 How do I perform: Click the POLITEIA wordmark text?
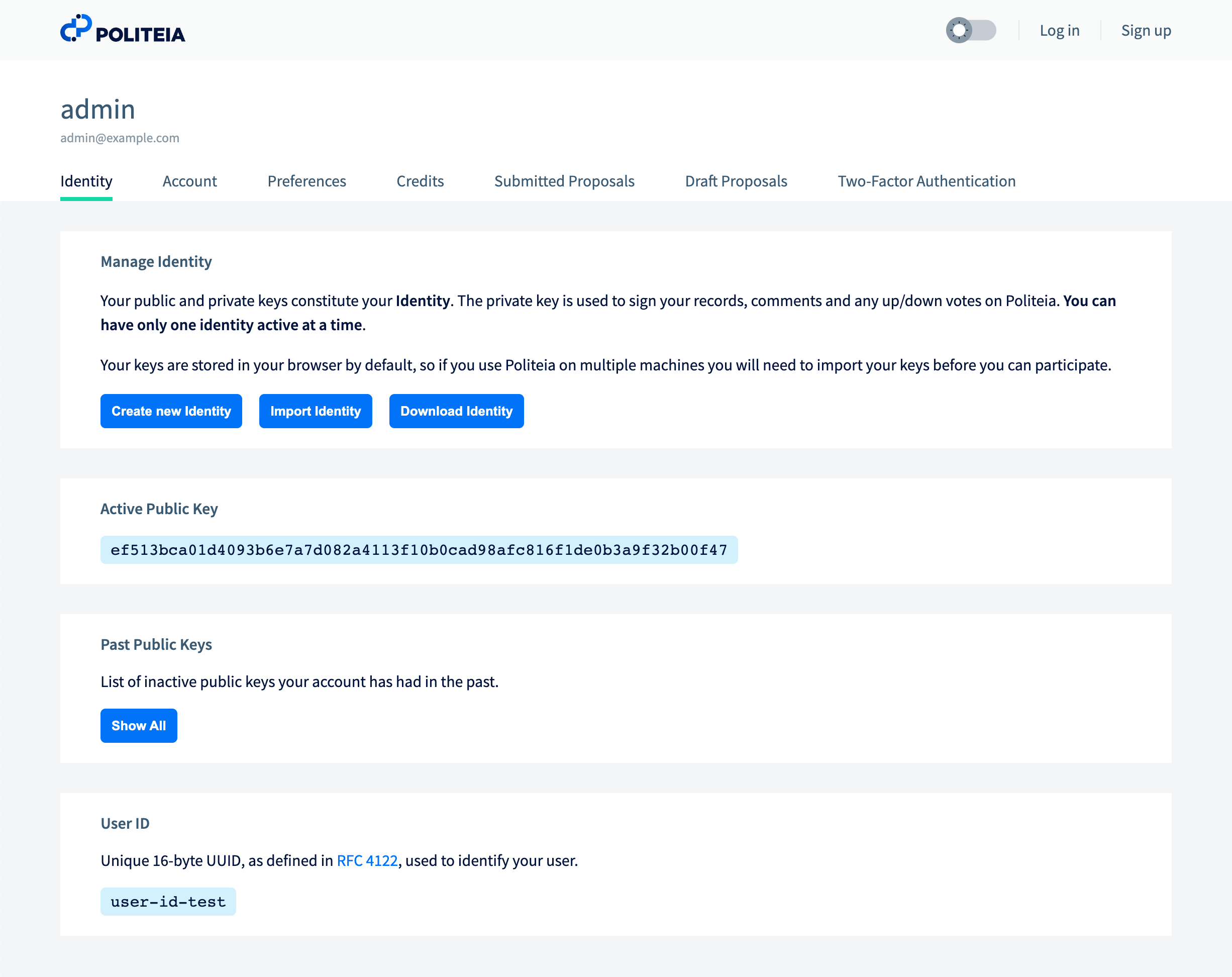point(140,35)
